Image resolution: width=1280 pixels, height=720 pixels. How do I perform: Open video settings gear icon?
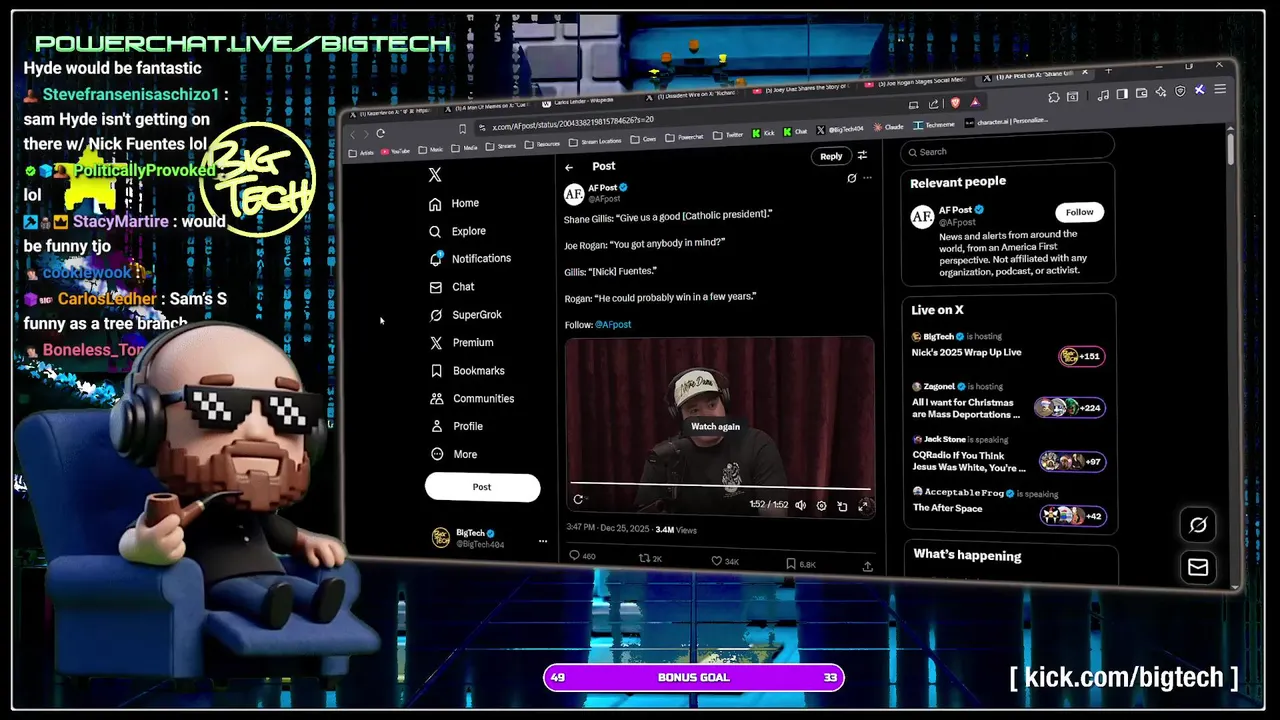click(x=821, y=506)
